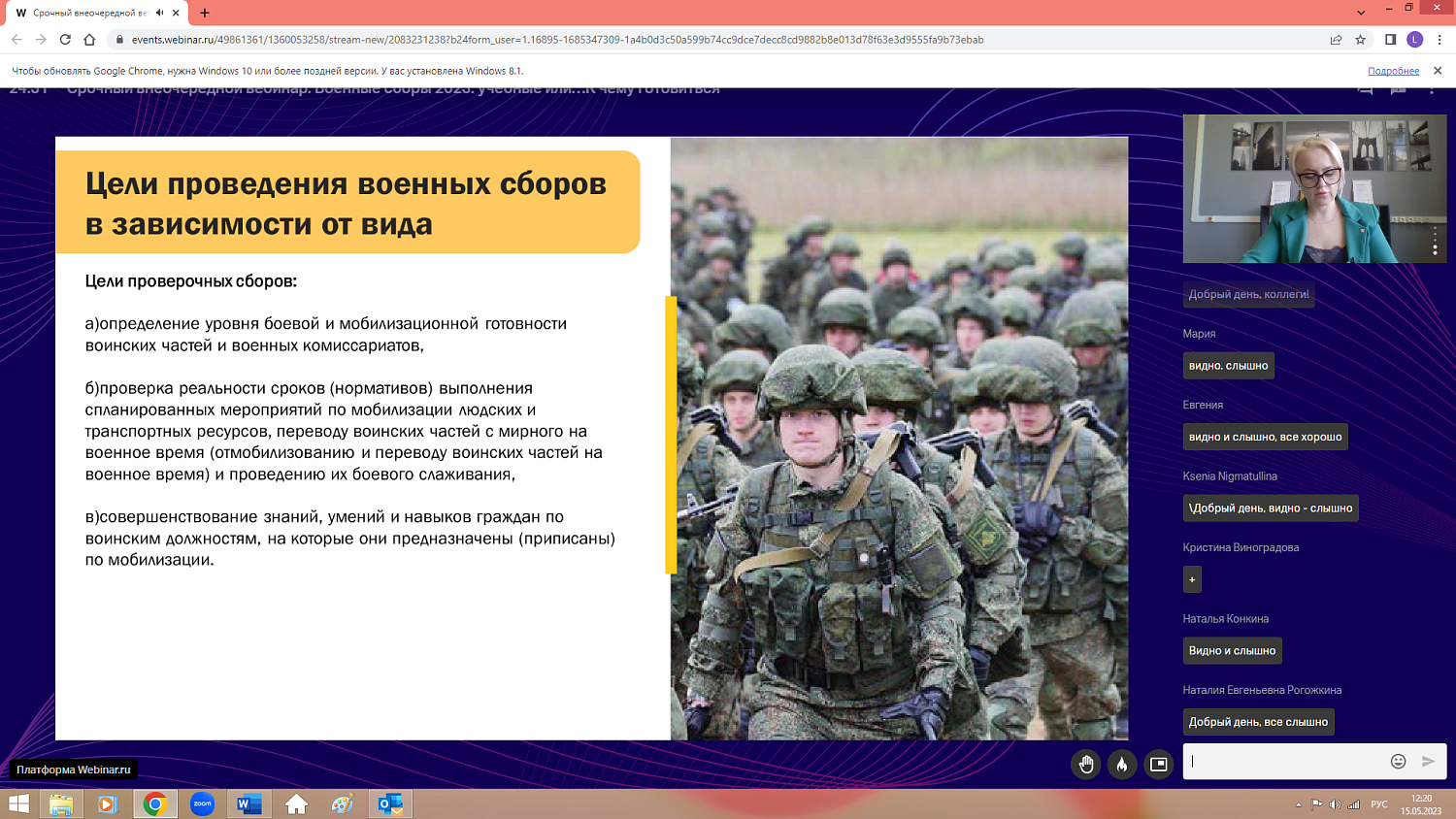Click the 'видно и слышно, все хорошо' message

[x=1265, y=437]
